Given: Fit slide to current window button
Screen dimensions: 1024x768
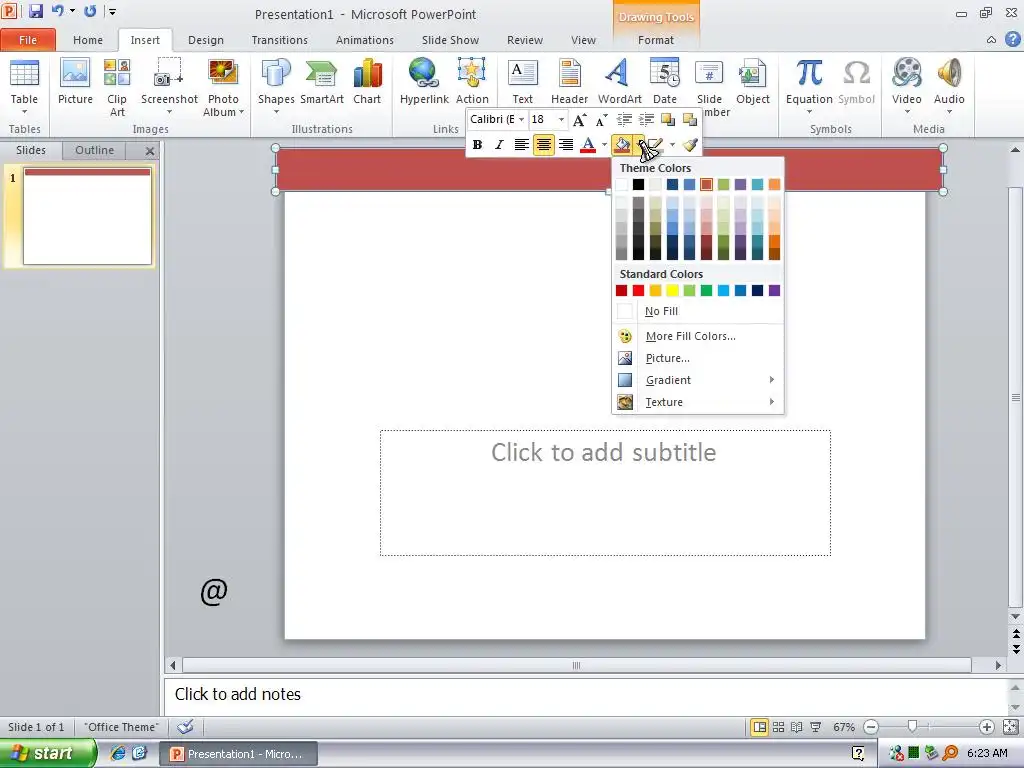Looking at the screenshot, I should (1010, 727).
